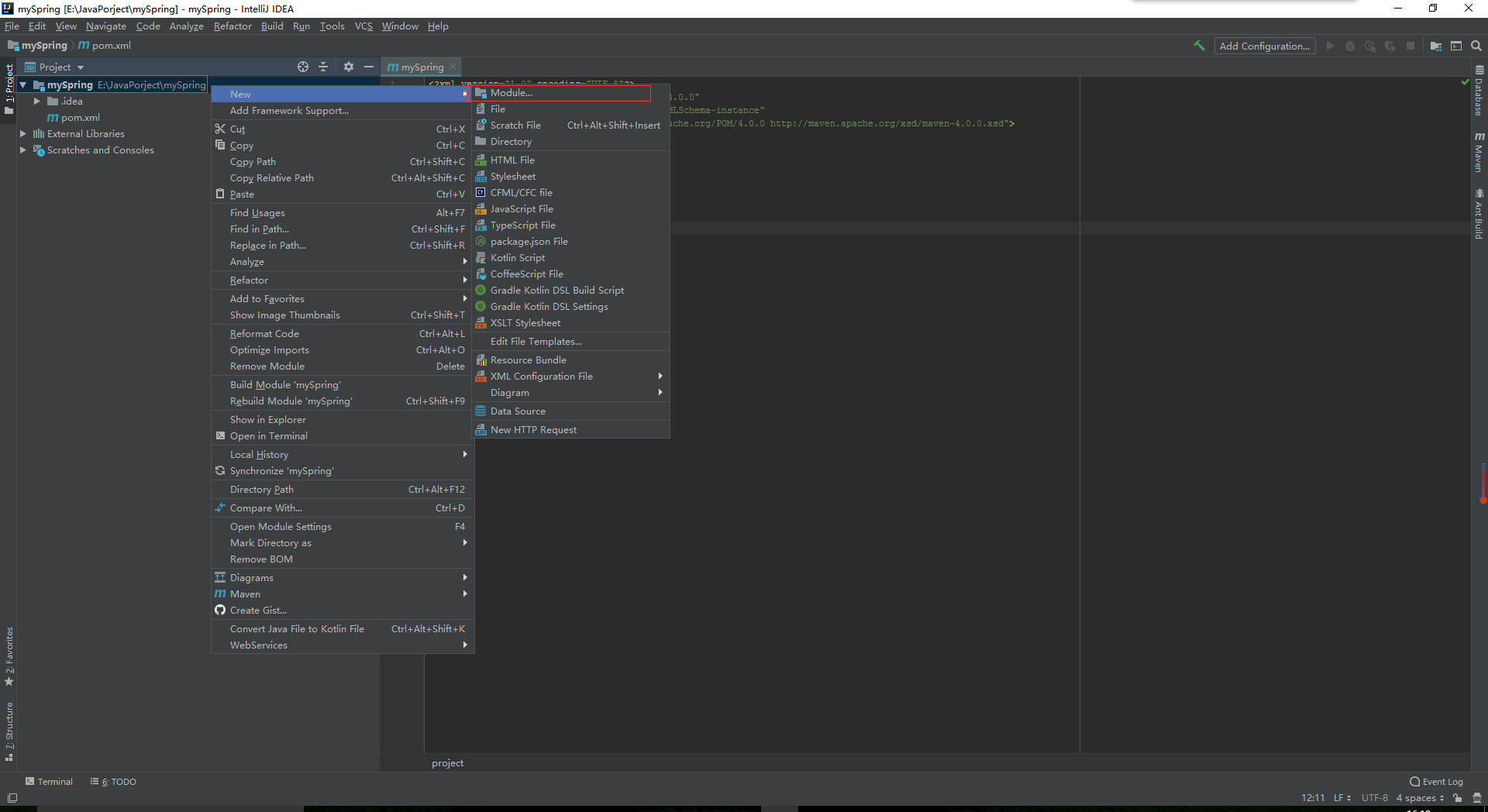Click Show in Explorer entry
This screenshot has height=812, width=1488.
(343, 420)
